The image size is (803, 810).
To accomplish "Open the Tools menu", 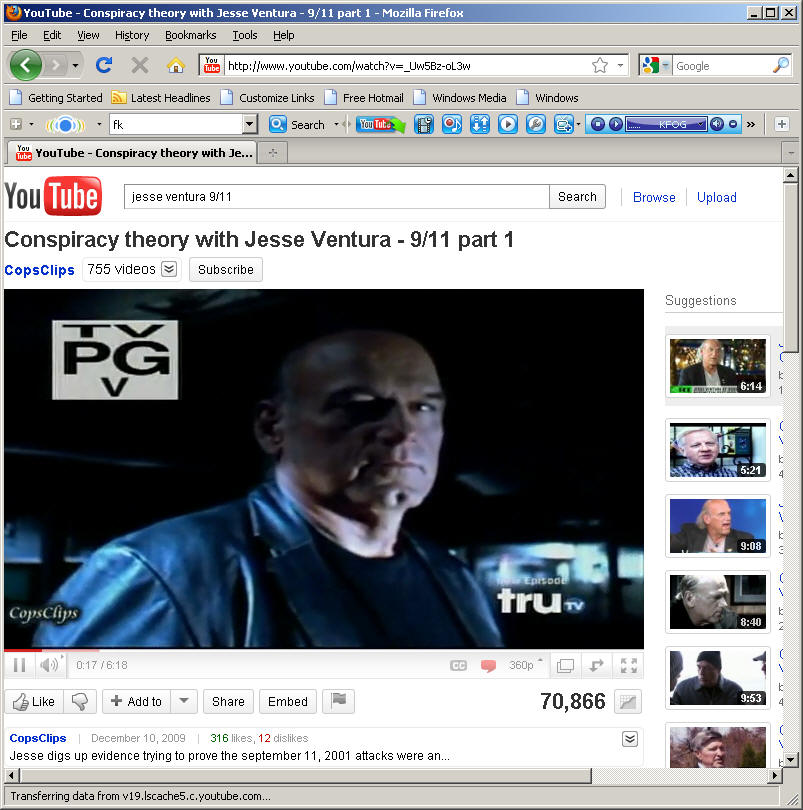I will point(244,35).
